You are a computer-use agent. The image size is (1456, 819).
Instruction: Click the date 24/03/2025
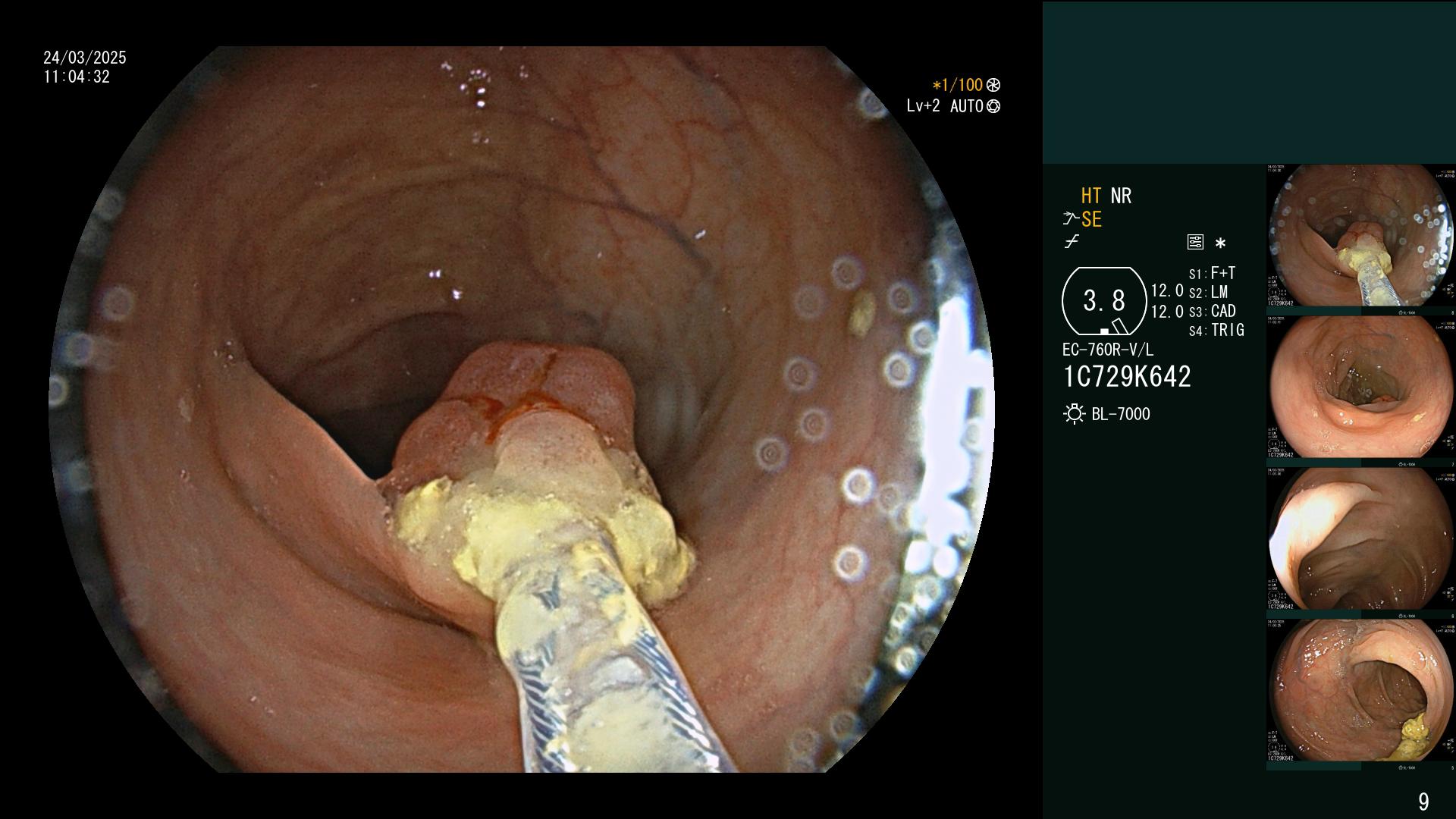tap(85, 58)
